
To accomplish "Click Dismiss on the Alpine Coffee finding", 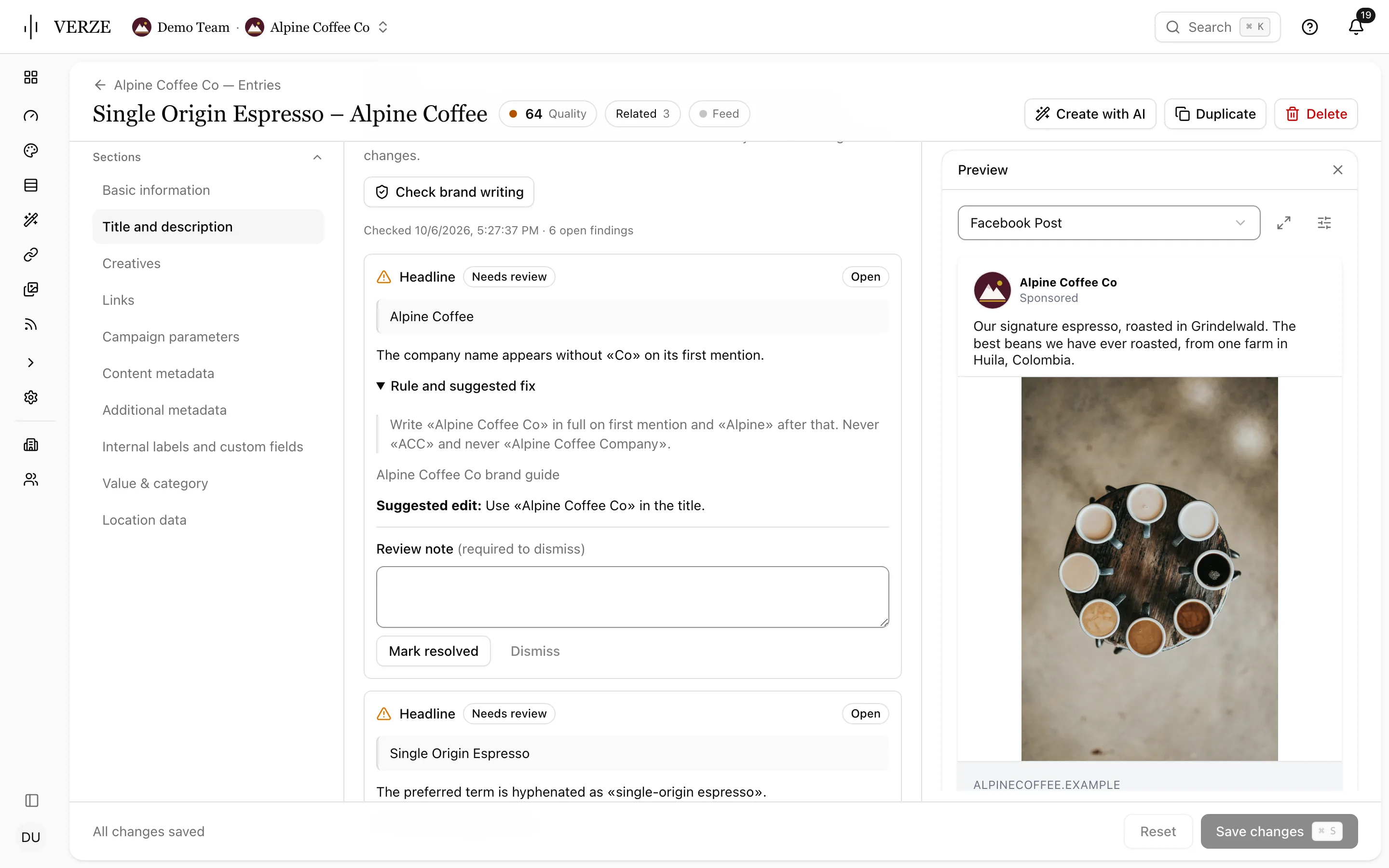I will pyautogui.click(x=535, y=651).
